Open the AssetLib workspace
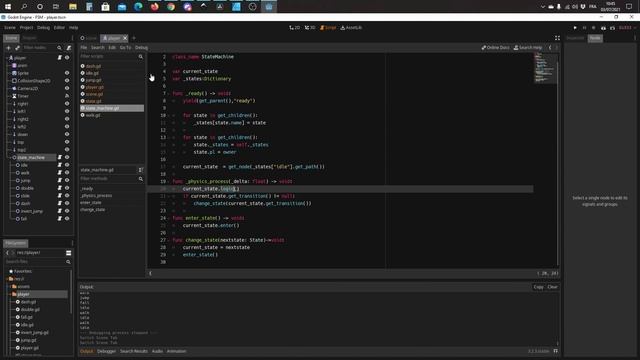 [351, 28]
